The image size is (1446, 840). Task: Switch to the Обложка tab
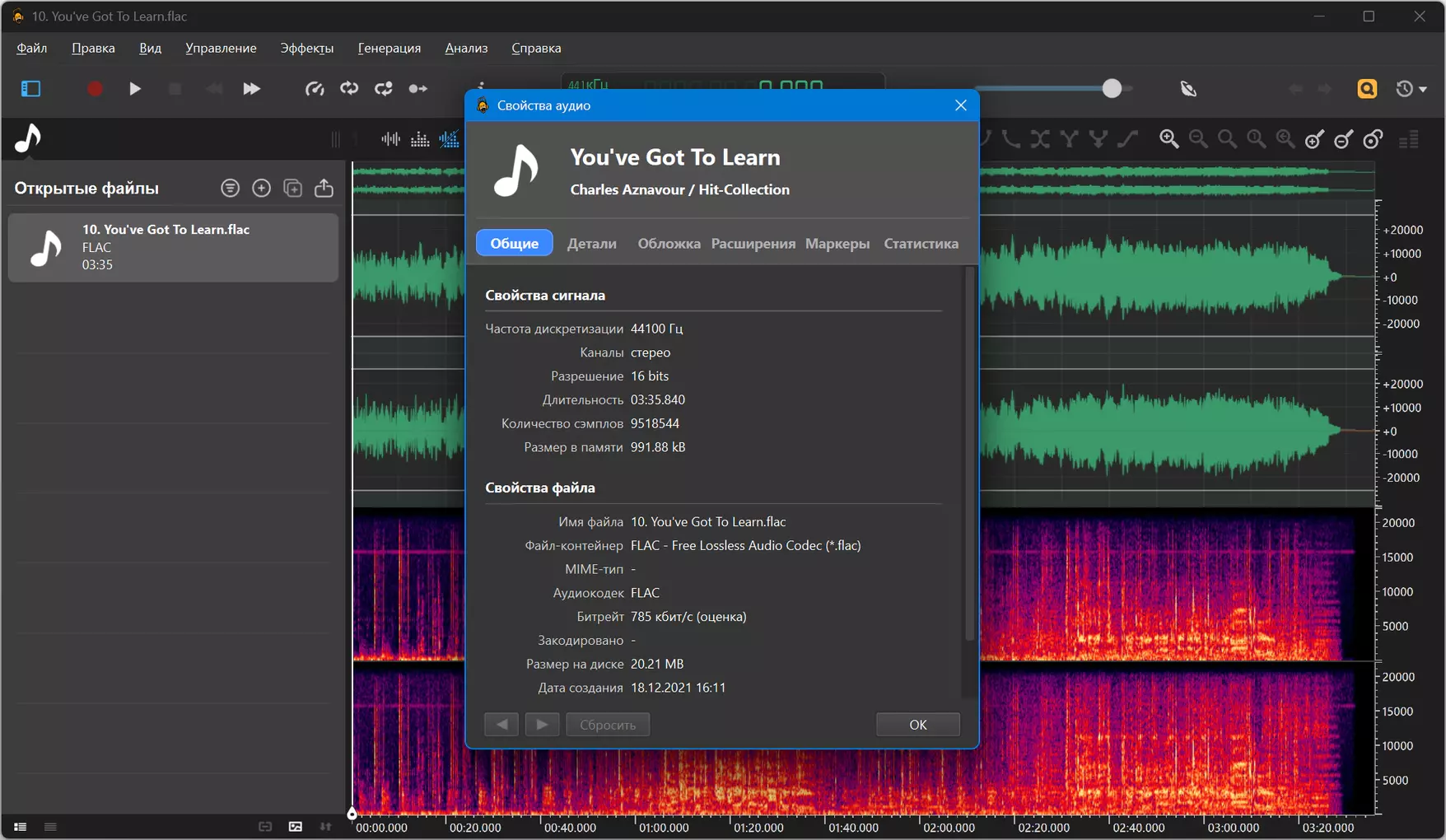coord(669,243)
